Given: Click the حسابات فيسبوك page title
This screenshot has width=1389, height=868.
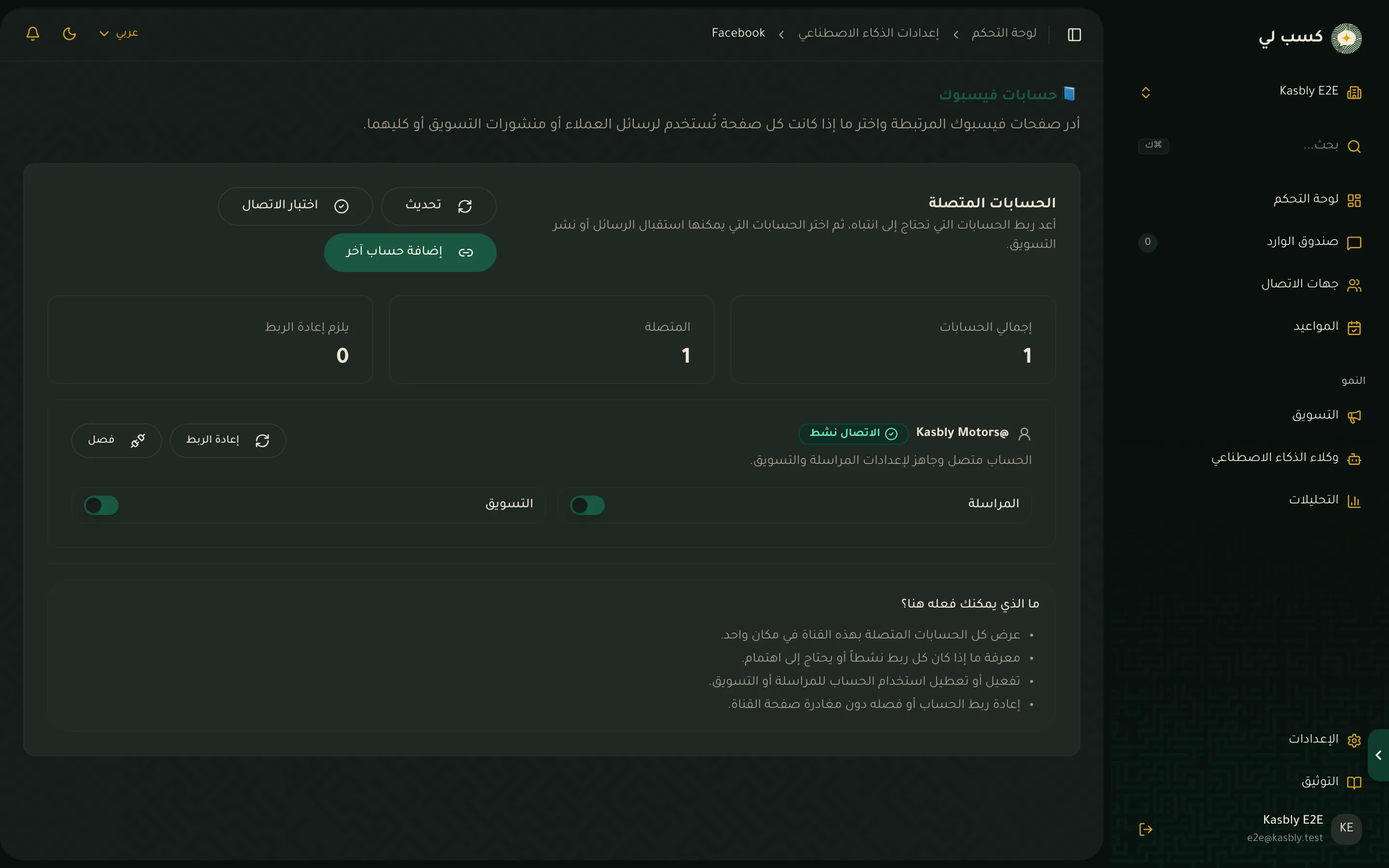Looking at the screenshot, I should point(997,94).
